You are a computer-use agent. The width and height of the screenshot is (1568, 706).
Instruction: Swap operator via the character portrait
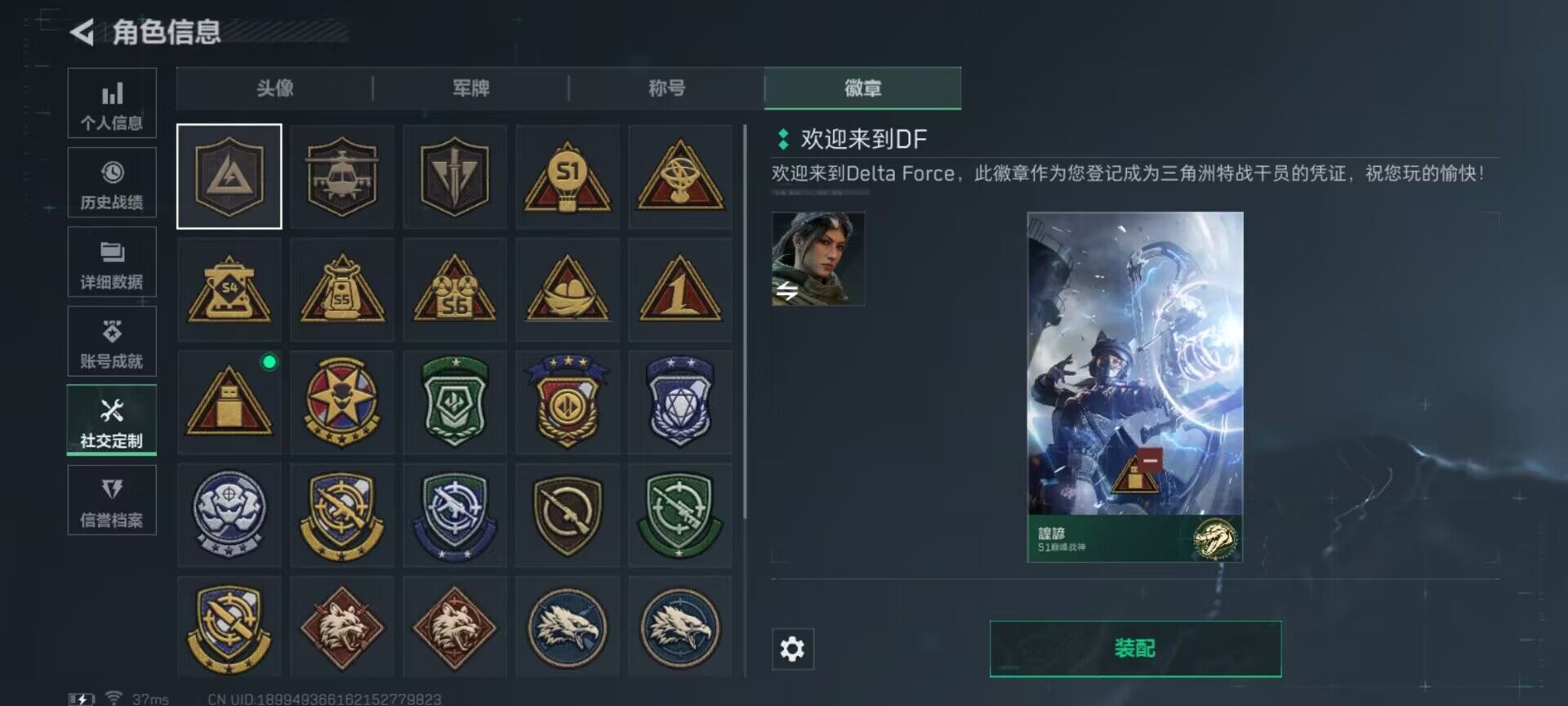[x=818, y=259]
